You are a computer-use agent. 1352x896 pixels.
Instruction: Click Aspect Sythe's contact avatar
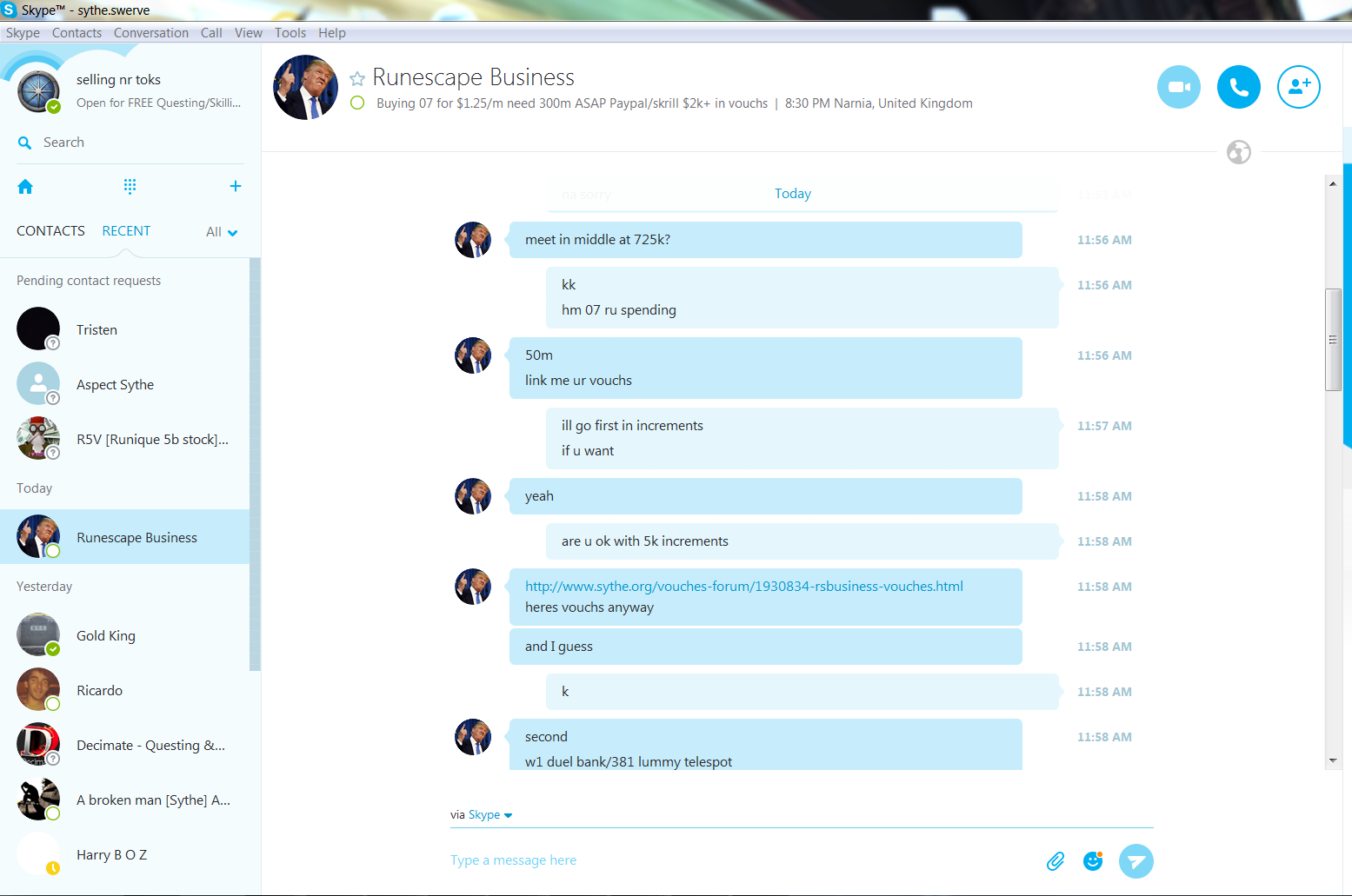click(x=38, y=384)
